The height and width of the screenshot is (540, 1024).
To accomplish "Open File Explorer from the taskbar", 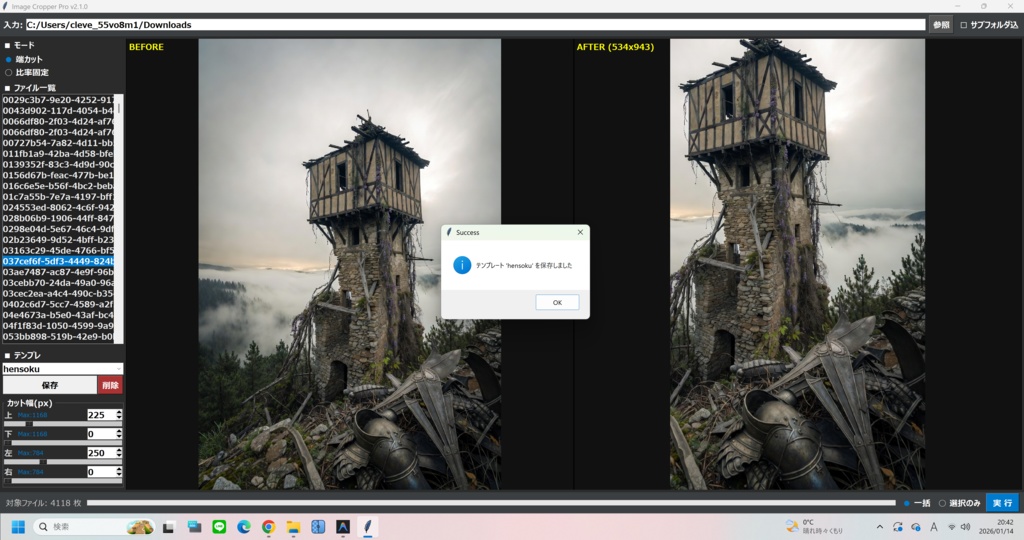I will click(293, 527).
